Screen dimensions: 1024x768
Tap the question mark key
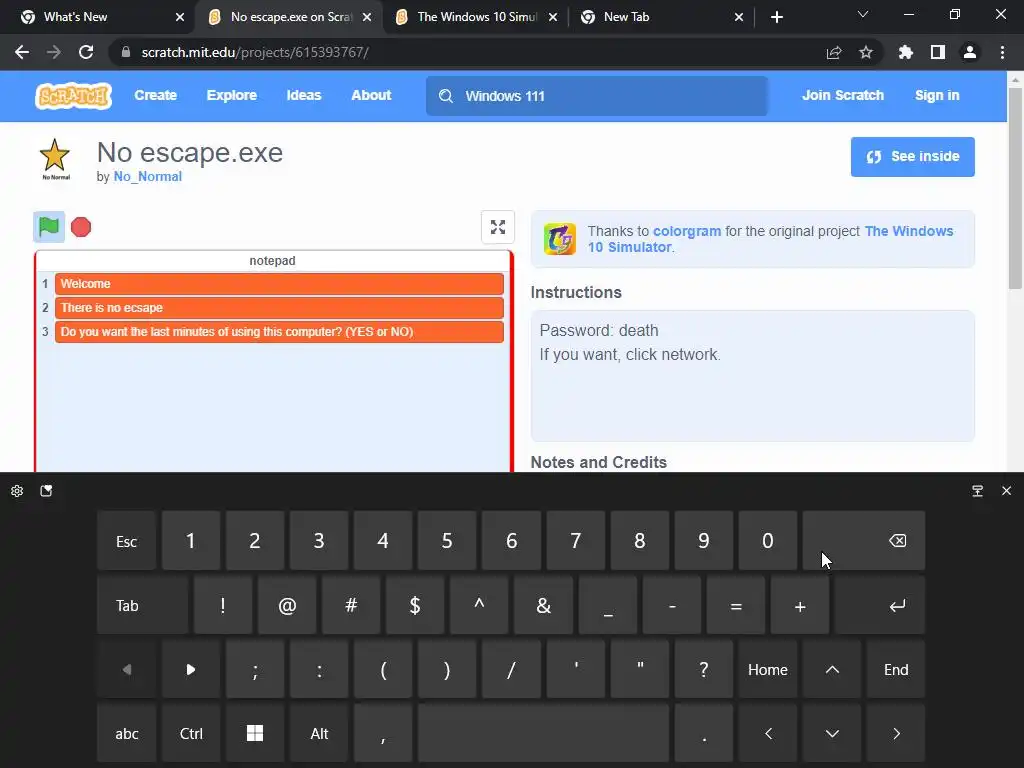[x=703, y=669]
